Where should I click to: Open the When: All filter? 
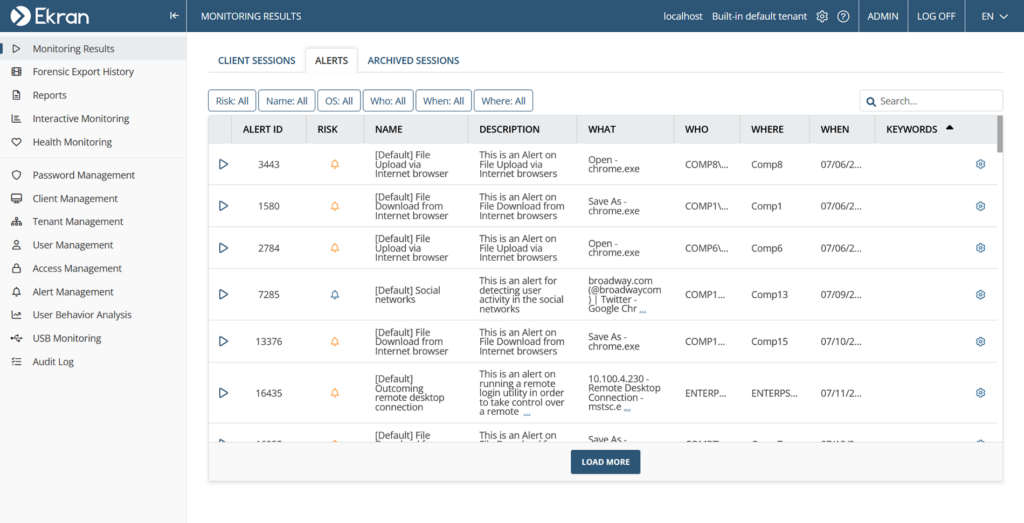point(443,101)
